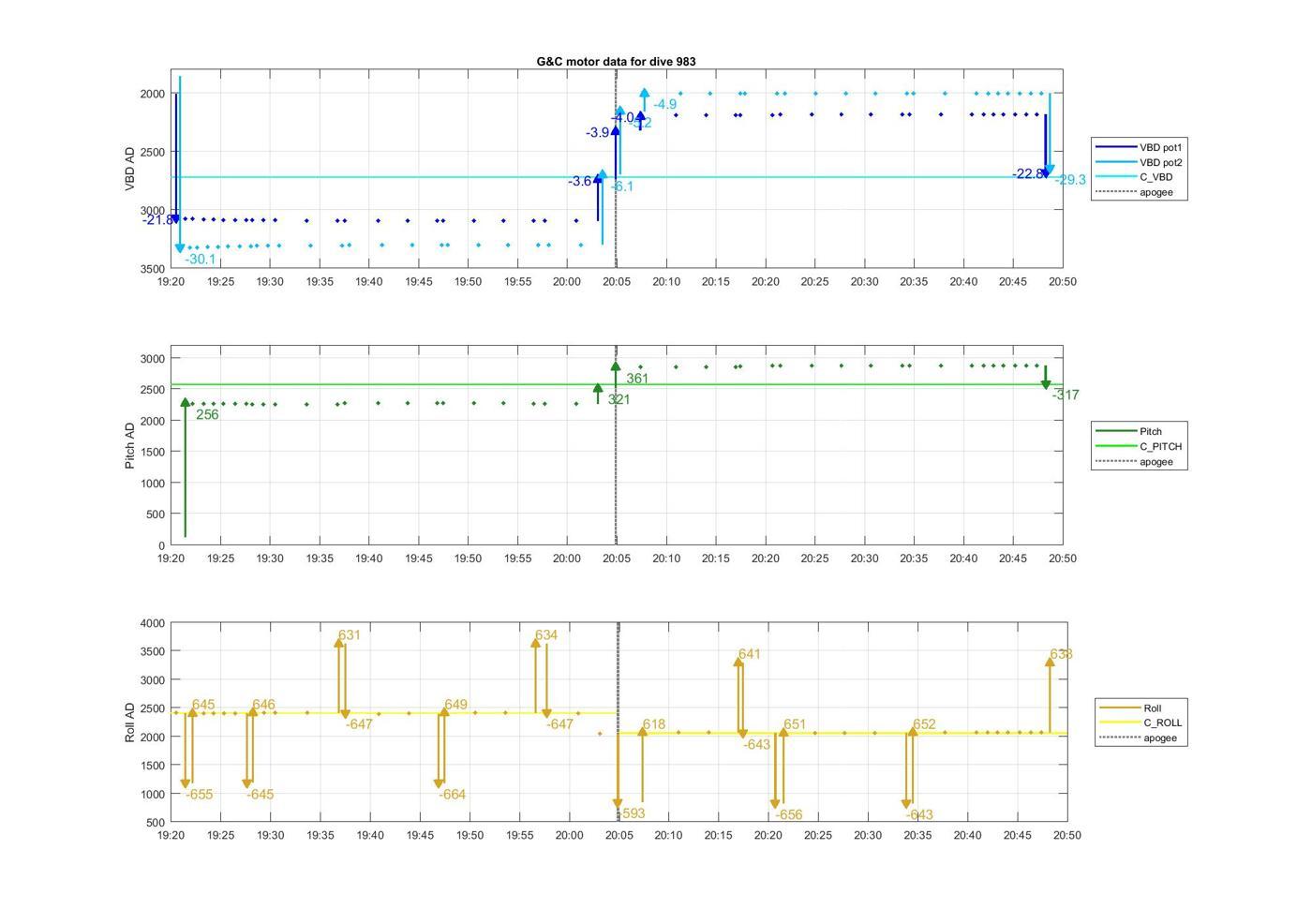Click the '-4.9' VBD annotation
The width and height of the screenshot is (1312, 924).
point(665,104)
